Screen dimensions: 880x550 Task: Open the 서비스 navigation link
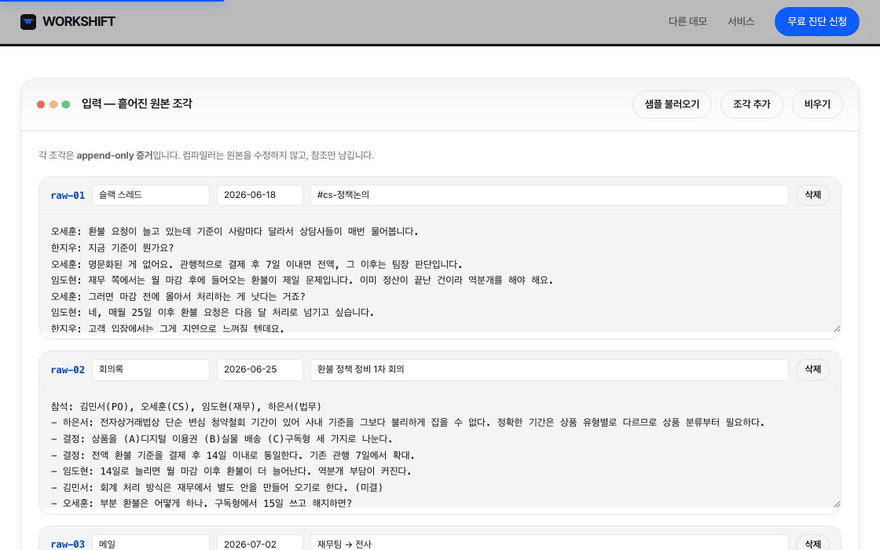[741, 21]
